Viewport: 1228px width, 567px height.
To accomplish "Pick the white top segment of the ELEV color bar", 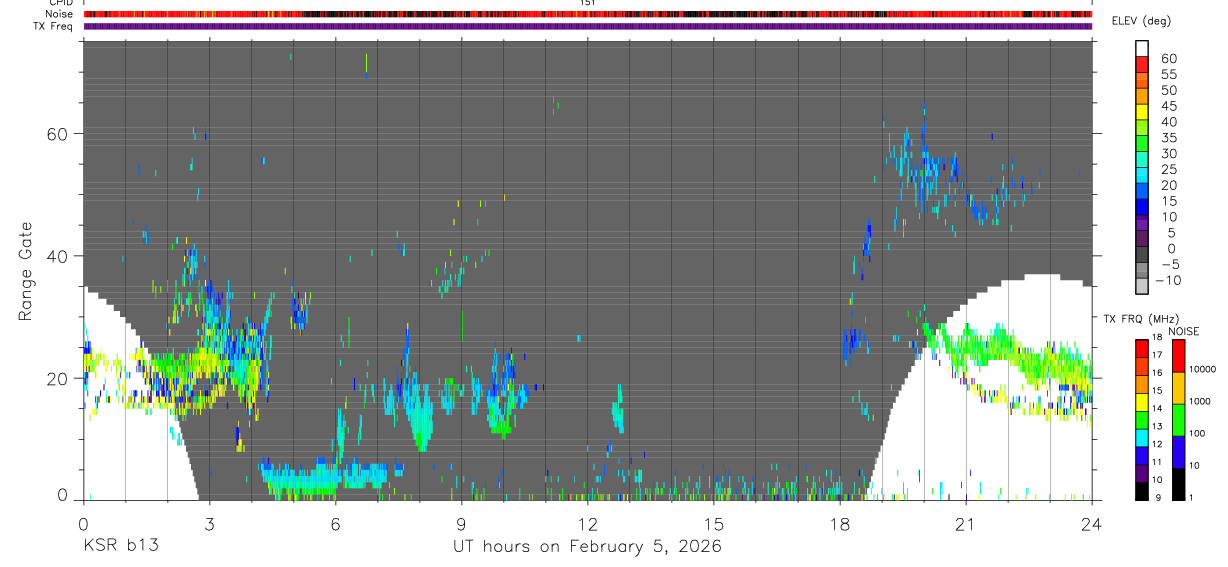I will pos(1143,49).
